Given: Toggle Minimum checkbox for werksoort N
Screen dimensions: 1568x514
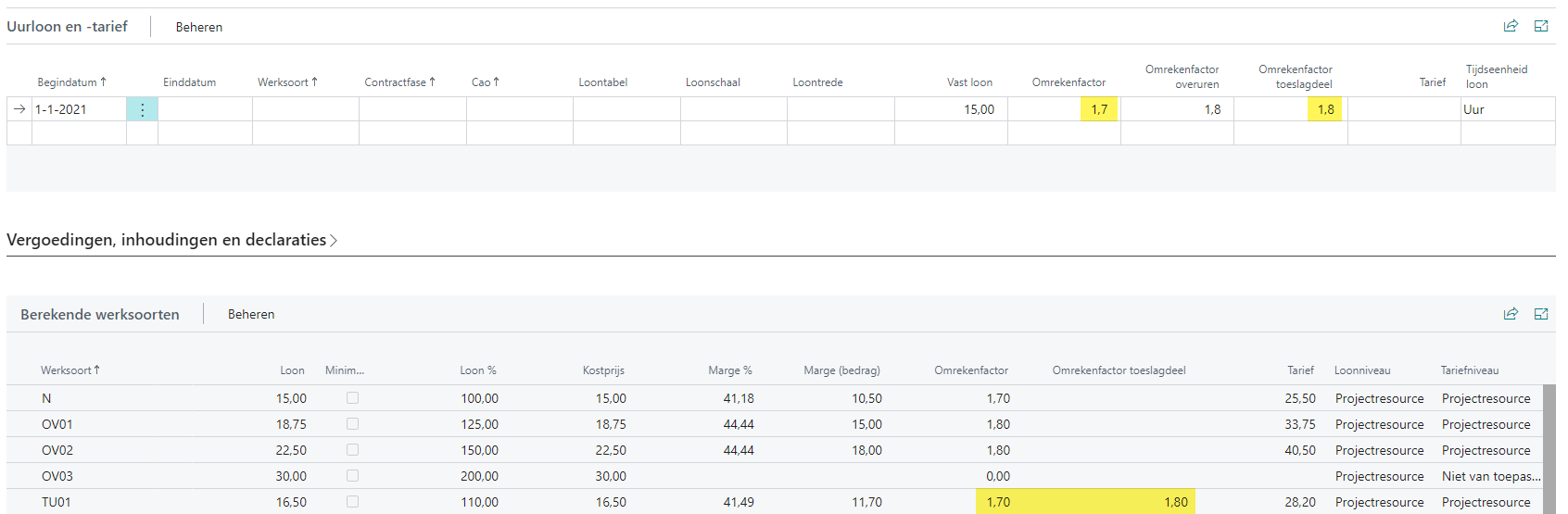Looking at the screenshot, I should [x=352, y=398].
